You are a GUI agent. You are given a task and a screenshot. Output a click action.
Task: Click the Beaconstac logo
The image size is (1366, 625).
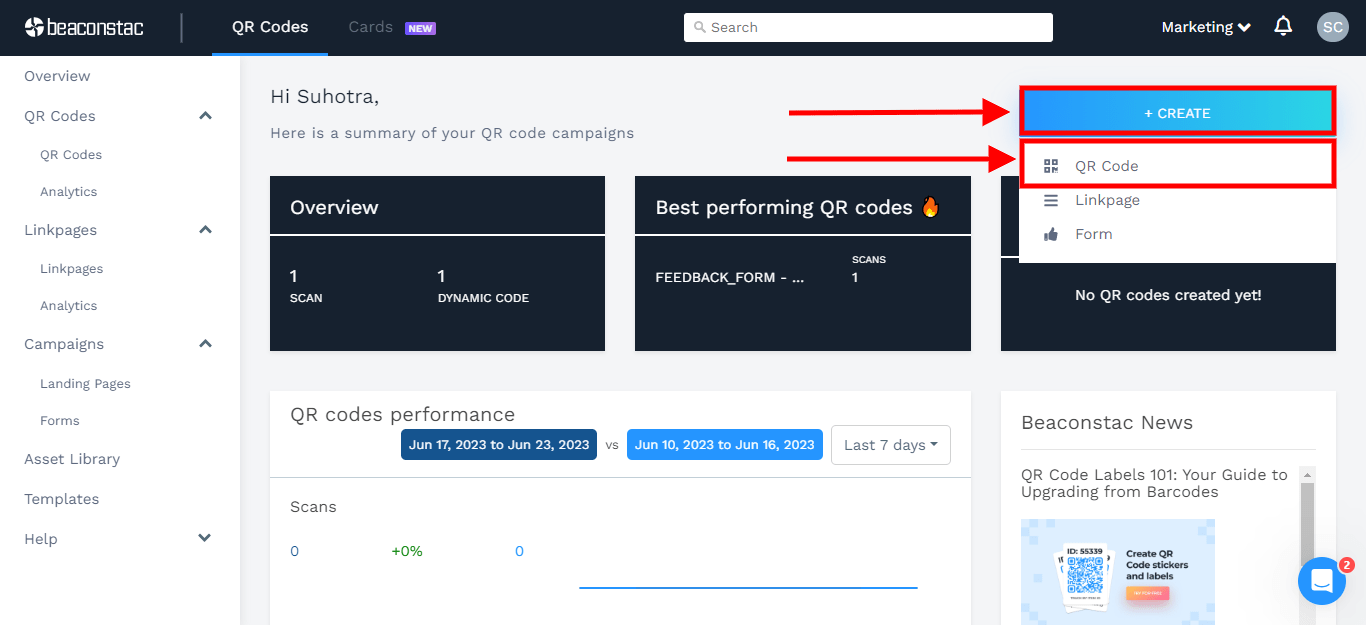(84, 27)
